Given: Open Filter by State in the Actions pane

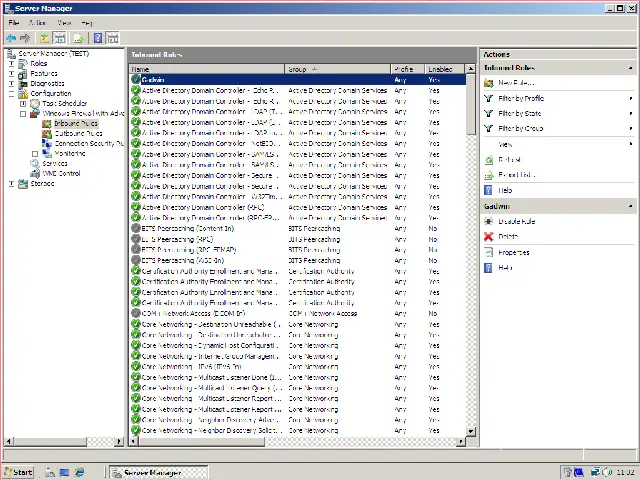Looking at the screenshot, I should point(520,113).
